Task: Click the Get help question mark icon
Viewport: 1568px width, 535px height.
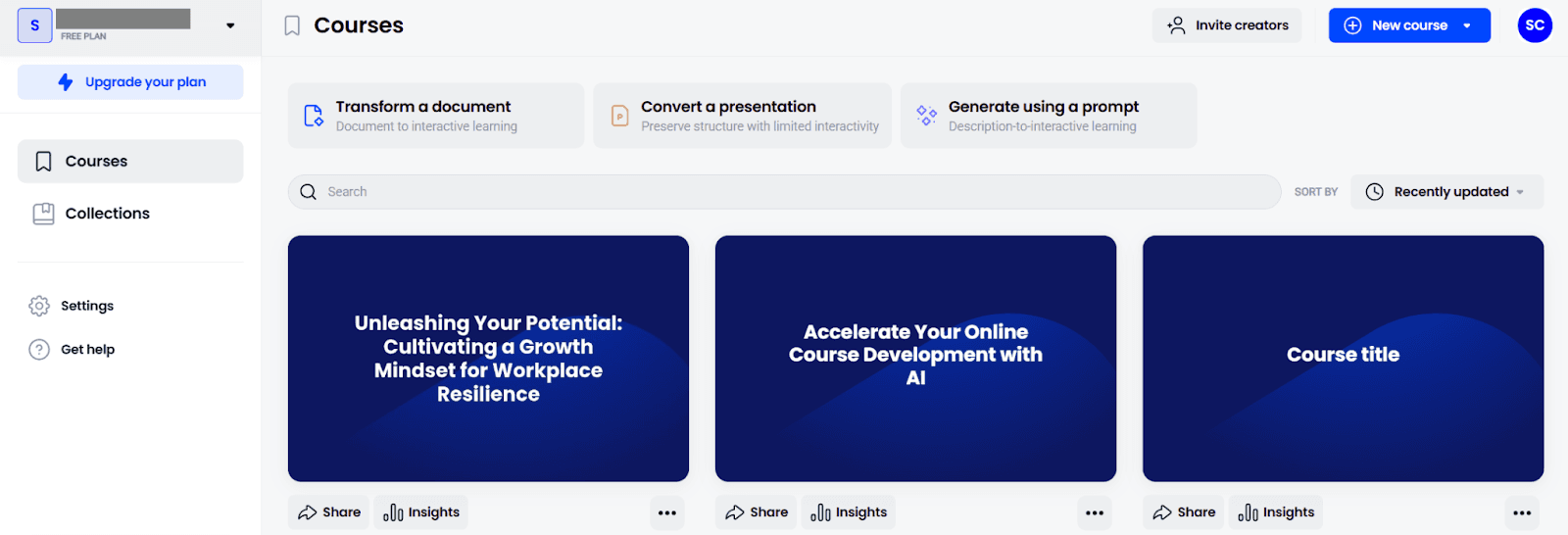Action: click(39, 350)
